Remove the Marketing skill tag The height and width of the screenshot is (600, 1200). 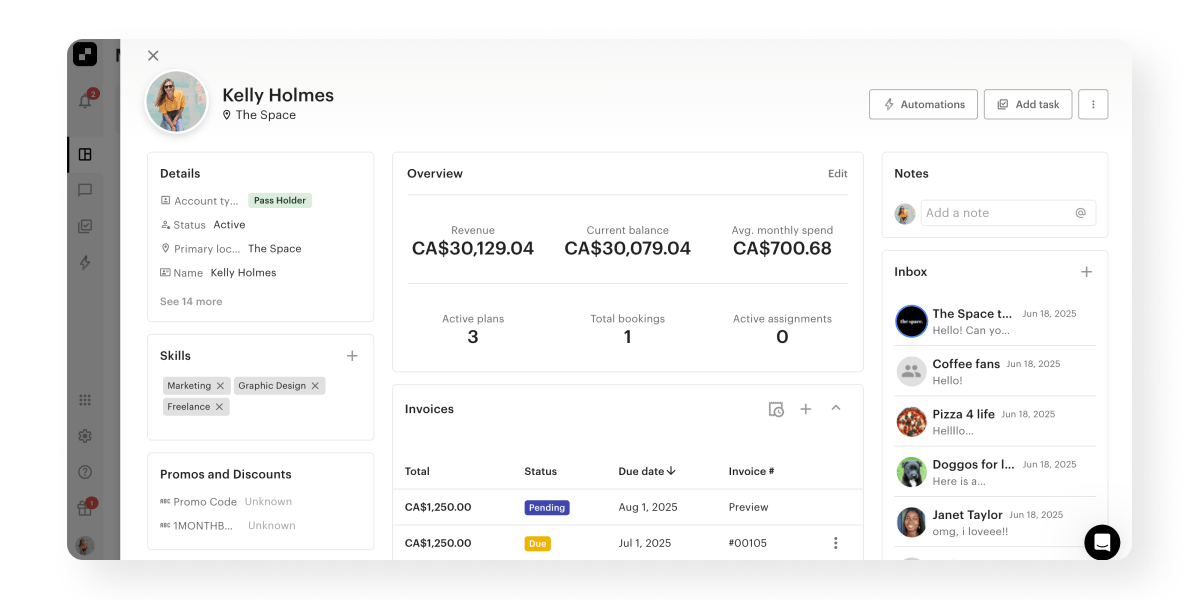tap(222, 385)
